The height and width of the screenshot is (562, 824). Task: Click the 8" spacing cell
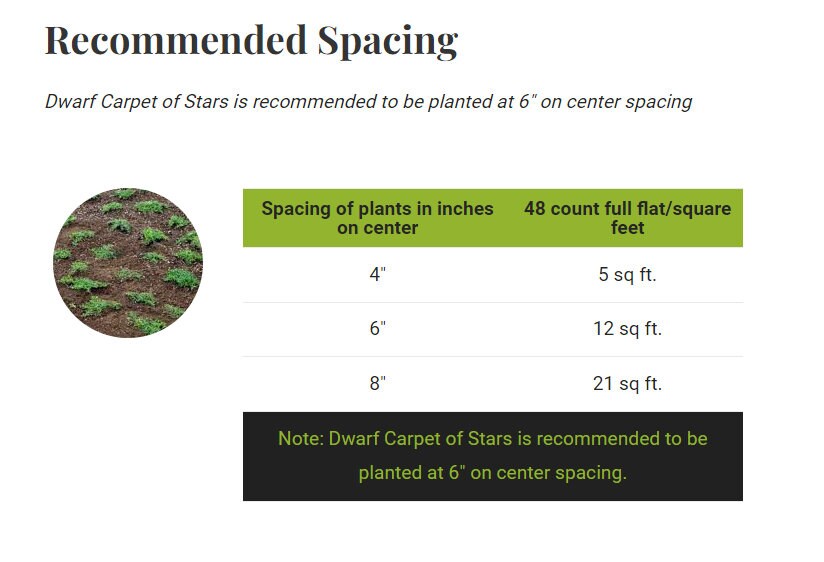(377, 383)
